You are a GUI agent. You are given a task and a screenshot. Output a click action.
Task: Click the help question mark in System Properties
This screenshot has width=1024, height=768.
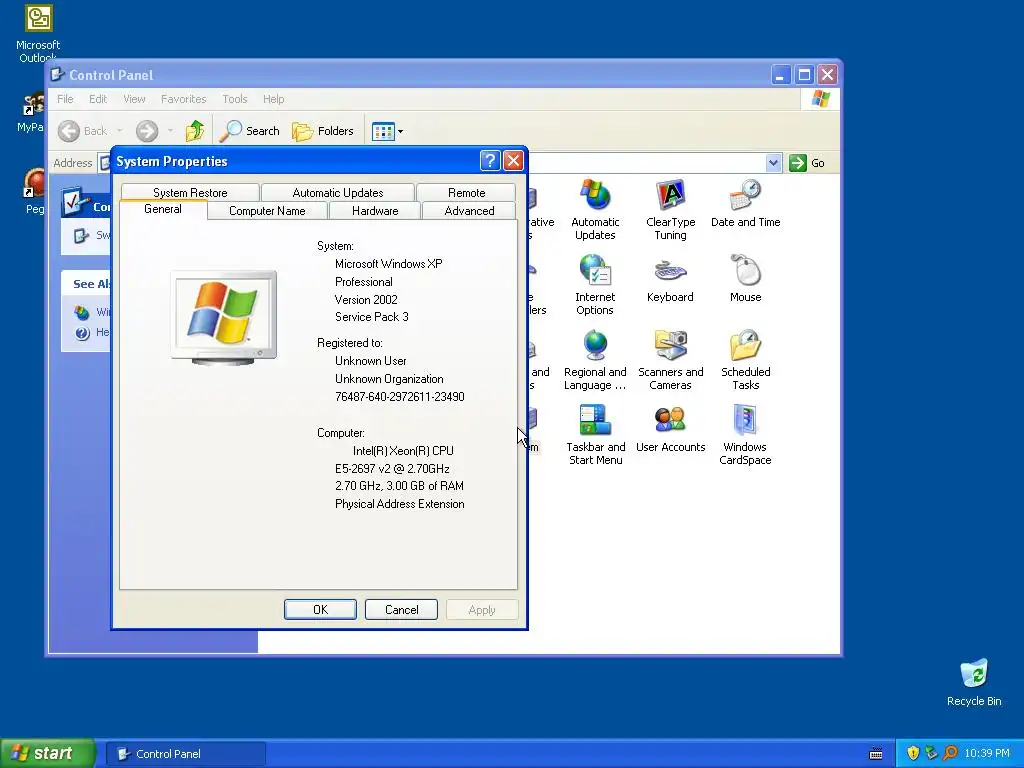[x=490, y=160]
